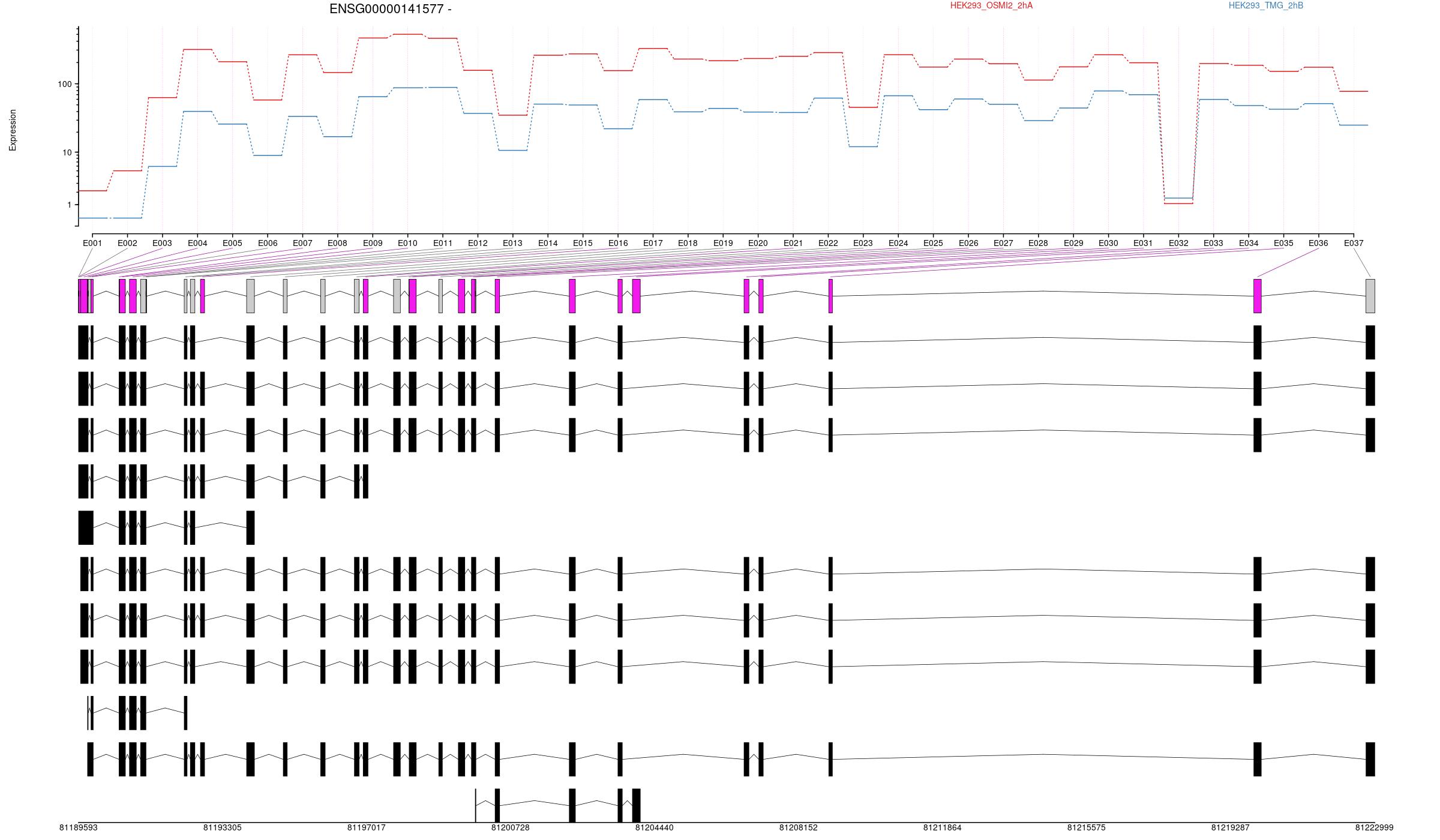Select exon bin label E004
This screenshot has width=1440, height=840.
(x=197, y=243)
